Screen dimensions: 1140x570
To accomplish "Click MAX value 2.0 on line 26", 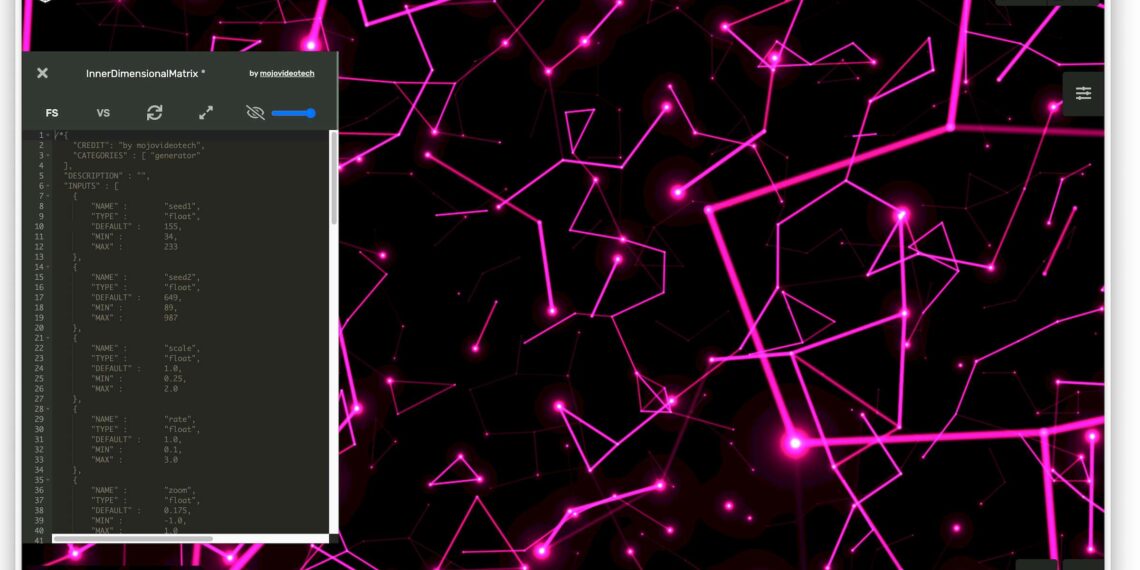I will (x=171, y=389).
